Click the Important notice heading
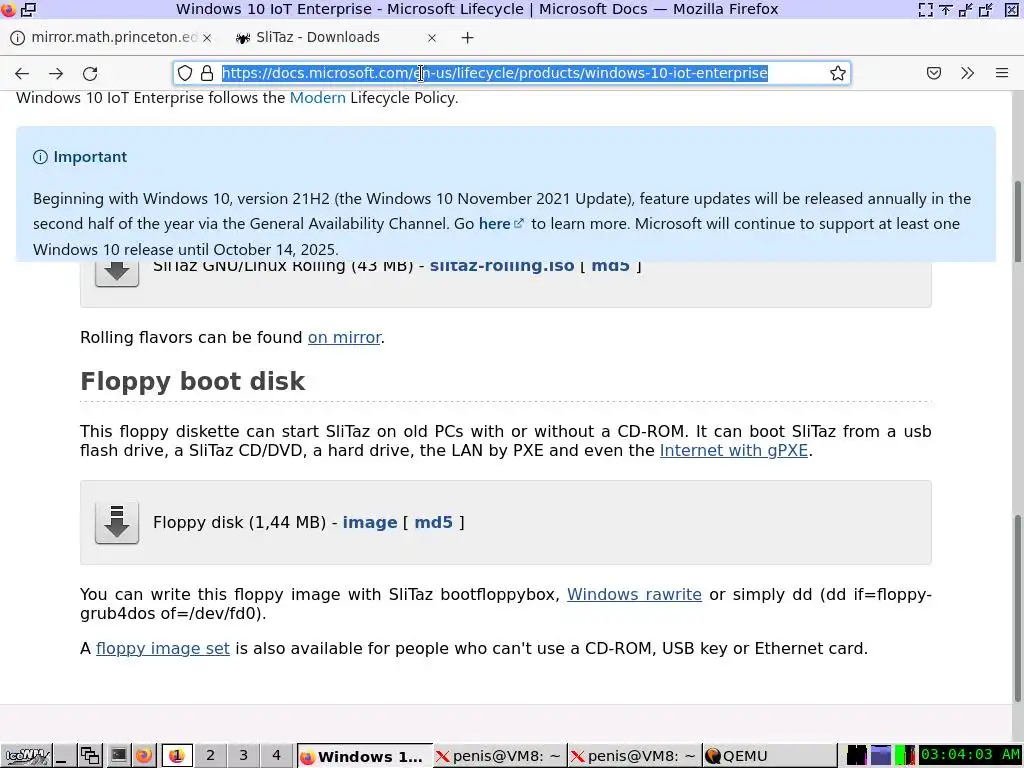The height and width of the screenshot is (768, 1024). click(90, 157)
